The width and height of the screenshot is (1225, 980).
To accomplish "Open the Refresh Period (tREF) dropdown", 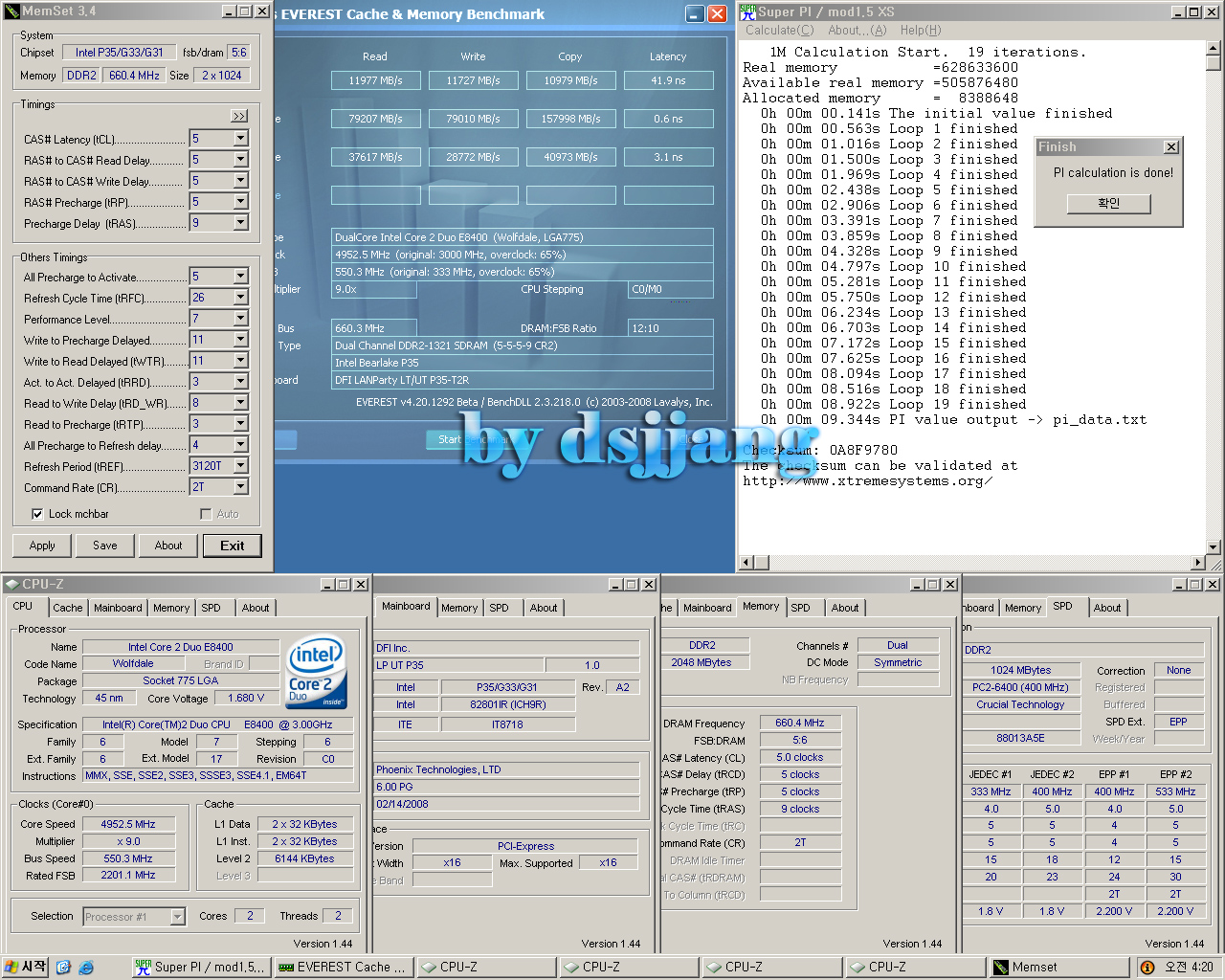I will [240, 466].
